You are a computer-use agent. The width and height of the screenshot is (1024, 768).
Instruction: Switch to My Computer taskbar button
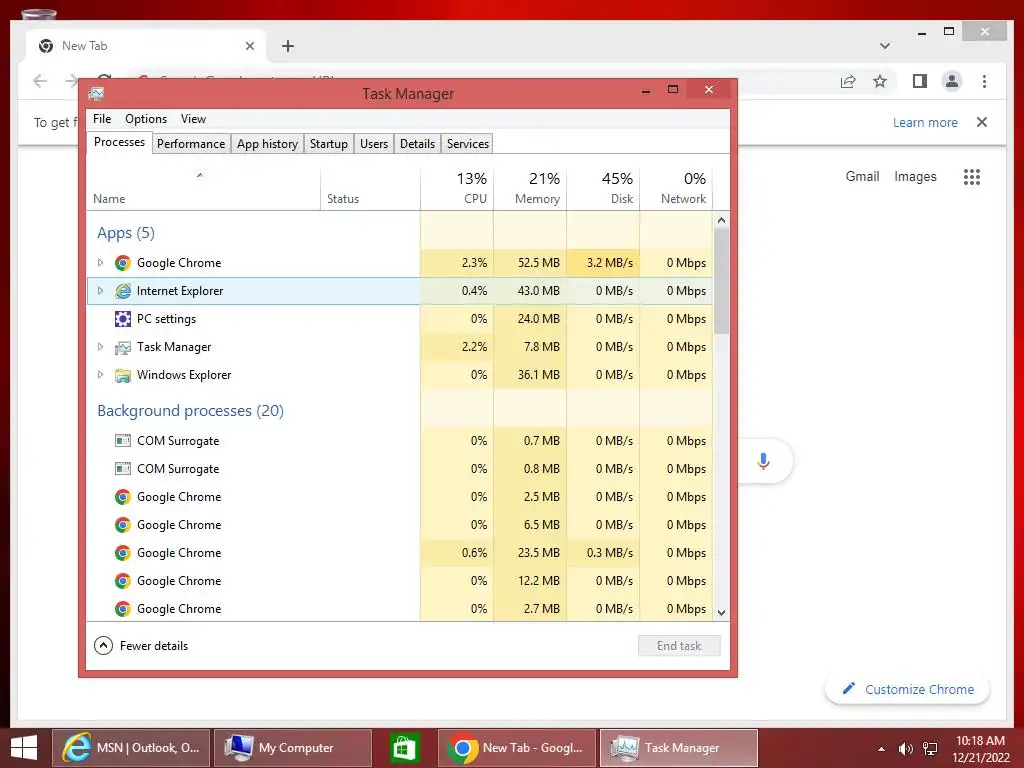pyautogui.click(x=293, y=748)
